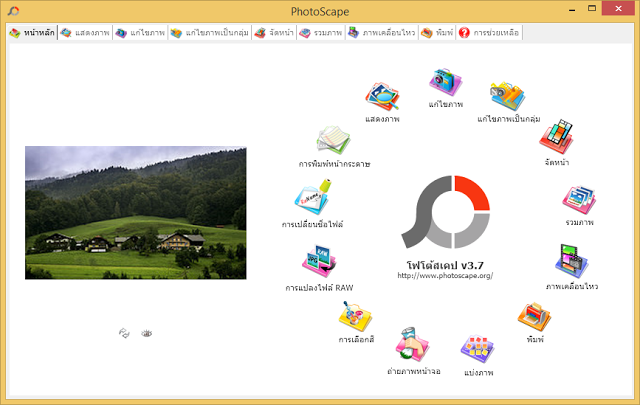
Task: Open the แสดงภาพ viewer circle icon
Action: click(382, 96)
